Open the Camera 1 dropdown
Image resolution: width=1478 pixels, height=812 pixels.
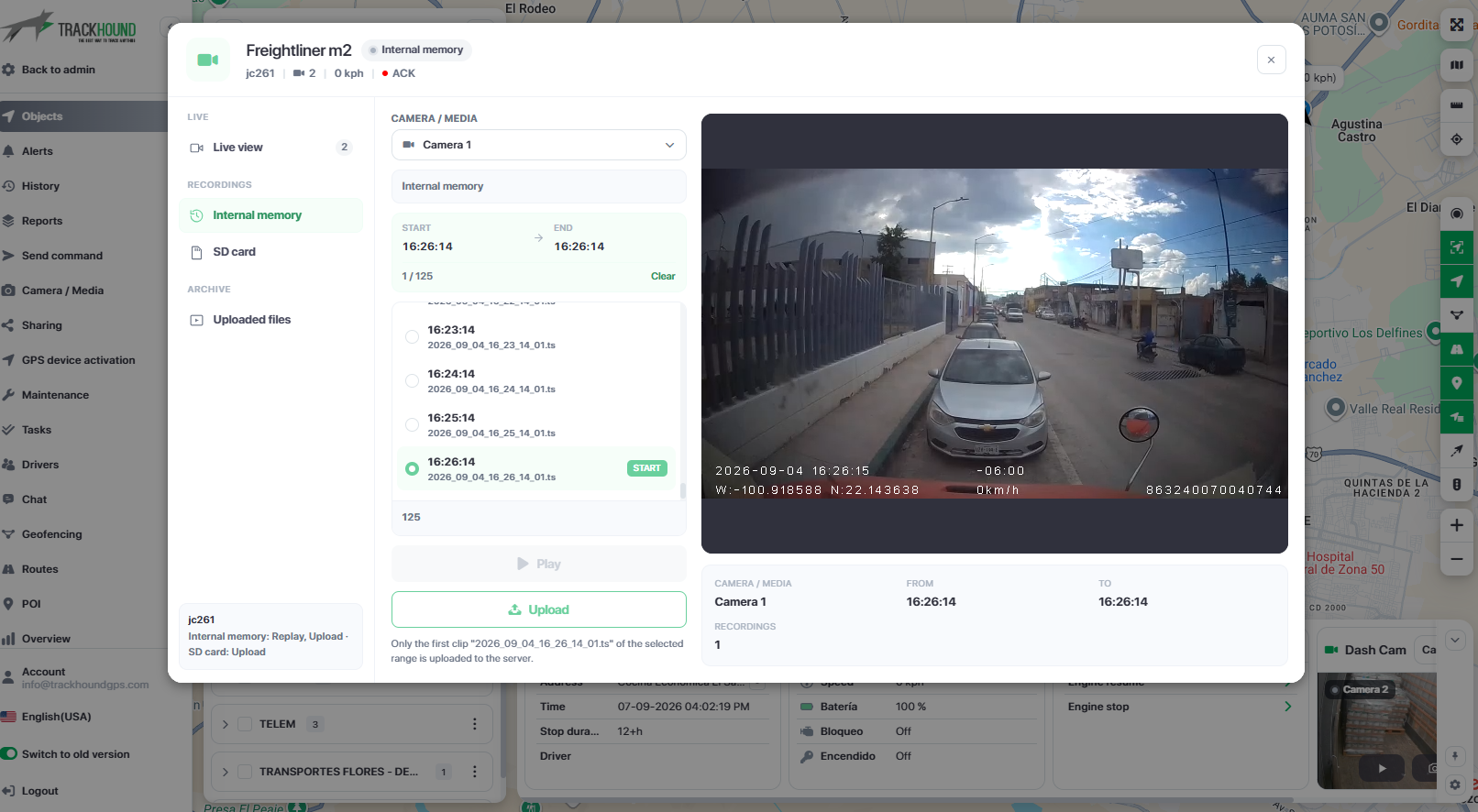539,145
